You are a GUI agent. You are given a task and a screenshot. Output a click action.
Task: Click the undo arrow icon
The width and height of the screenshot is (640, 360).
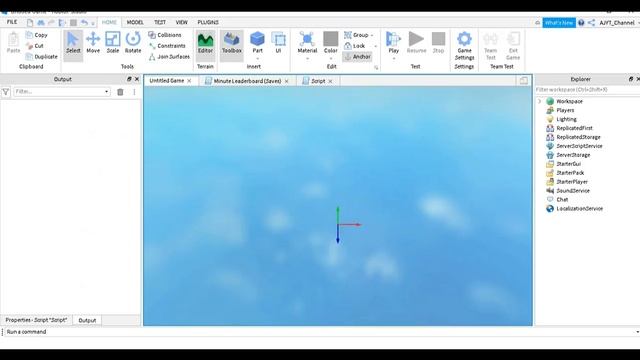[84, 22]
